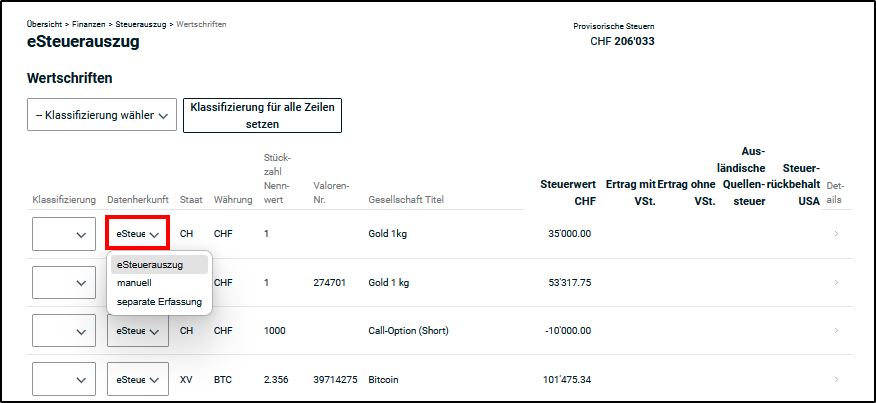Open details arrow for Call-Option (Short) row
Viewport: 876px width, 403px height.
coord(836,331)
